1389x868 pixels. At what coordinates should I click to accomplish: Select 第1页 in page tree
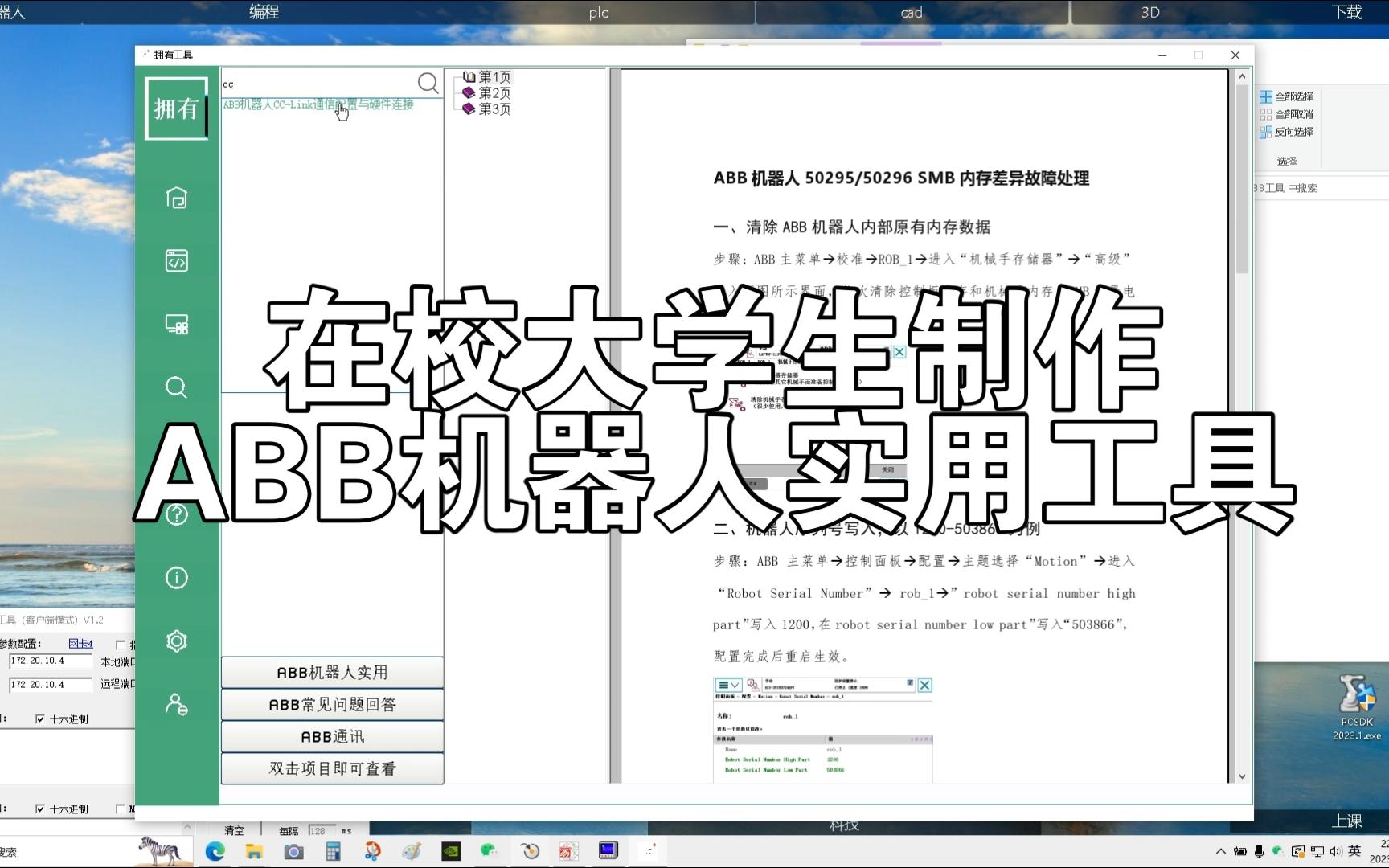tap(494, 77)
